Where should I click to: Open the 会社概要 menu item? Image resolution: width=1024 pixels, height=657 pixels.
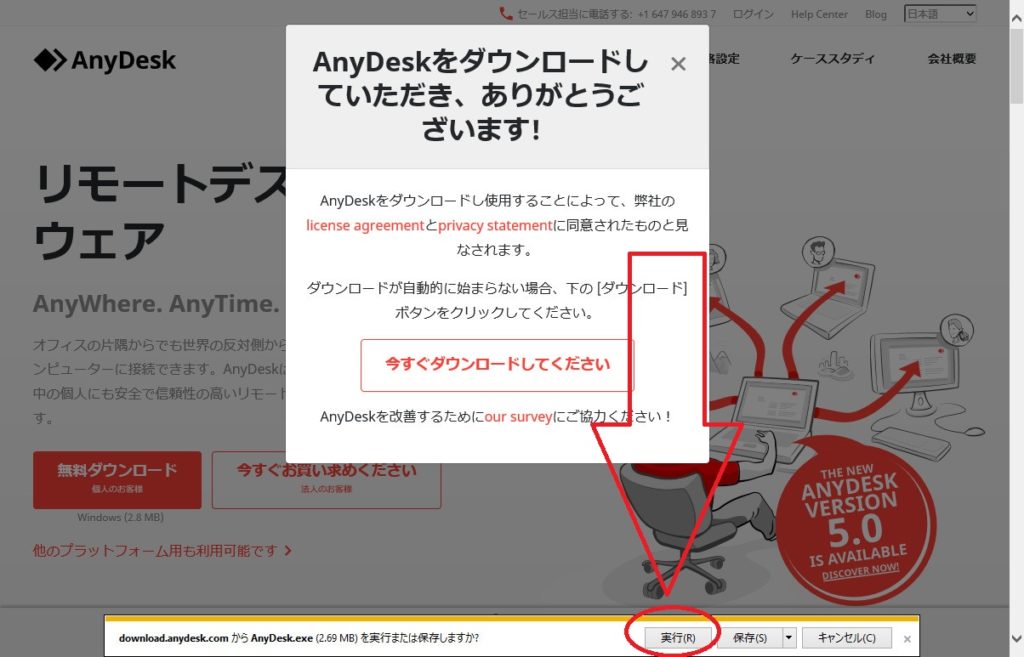click(x=952, y=59)
